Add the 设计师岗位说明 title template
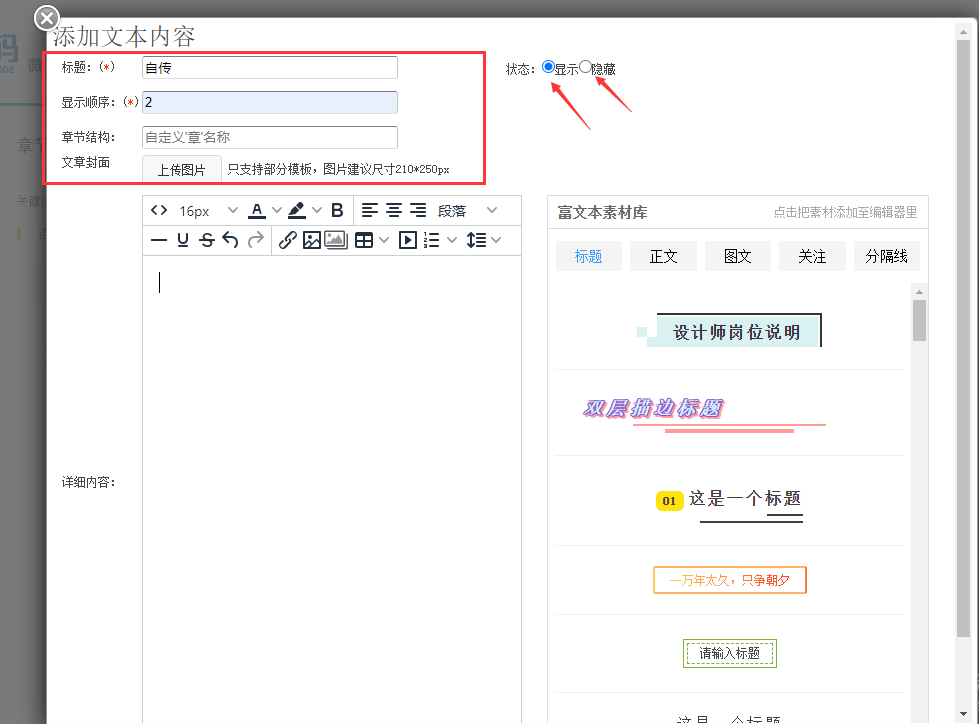 tap(736, 332)
